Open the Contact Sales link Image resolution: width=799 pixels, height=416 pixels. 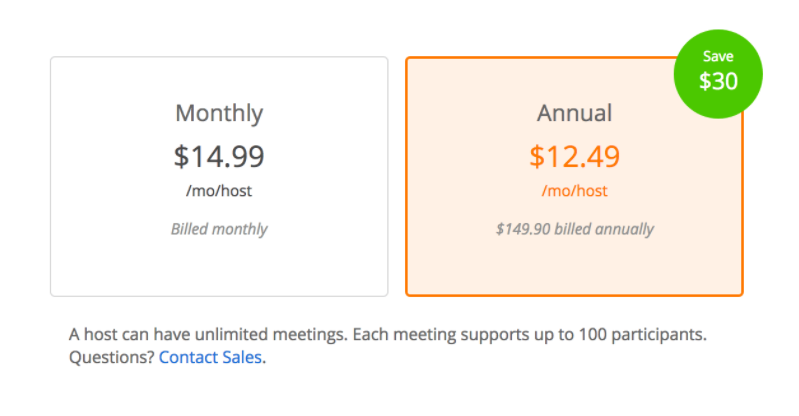point(211,357)
